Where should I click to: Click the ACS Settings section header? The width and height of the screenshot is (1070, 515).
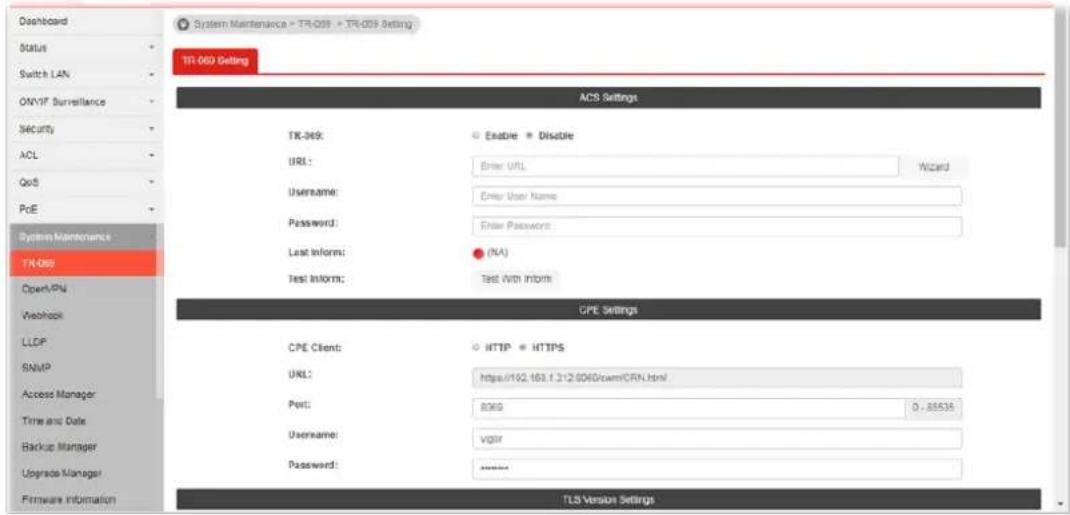pyautogui.click(x=608, y=98)
